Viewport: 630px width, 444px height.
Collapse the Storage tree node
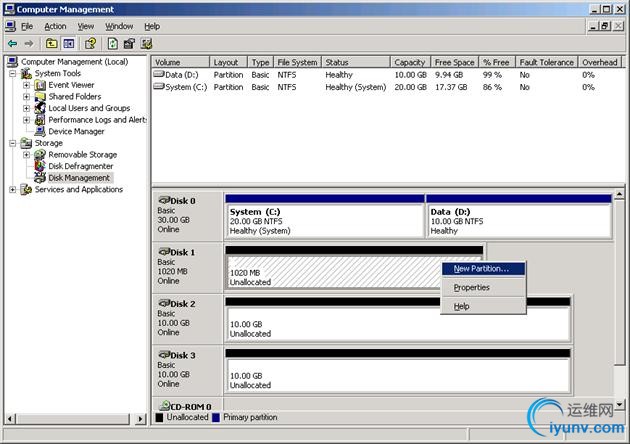click(13, 143)
